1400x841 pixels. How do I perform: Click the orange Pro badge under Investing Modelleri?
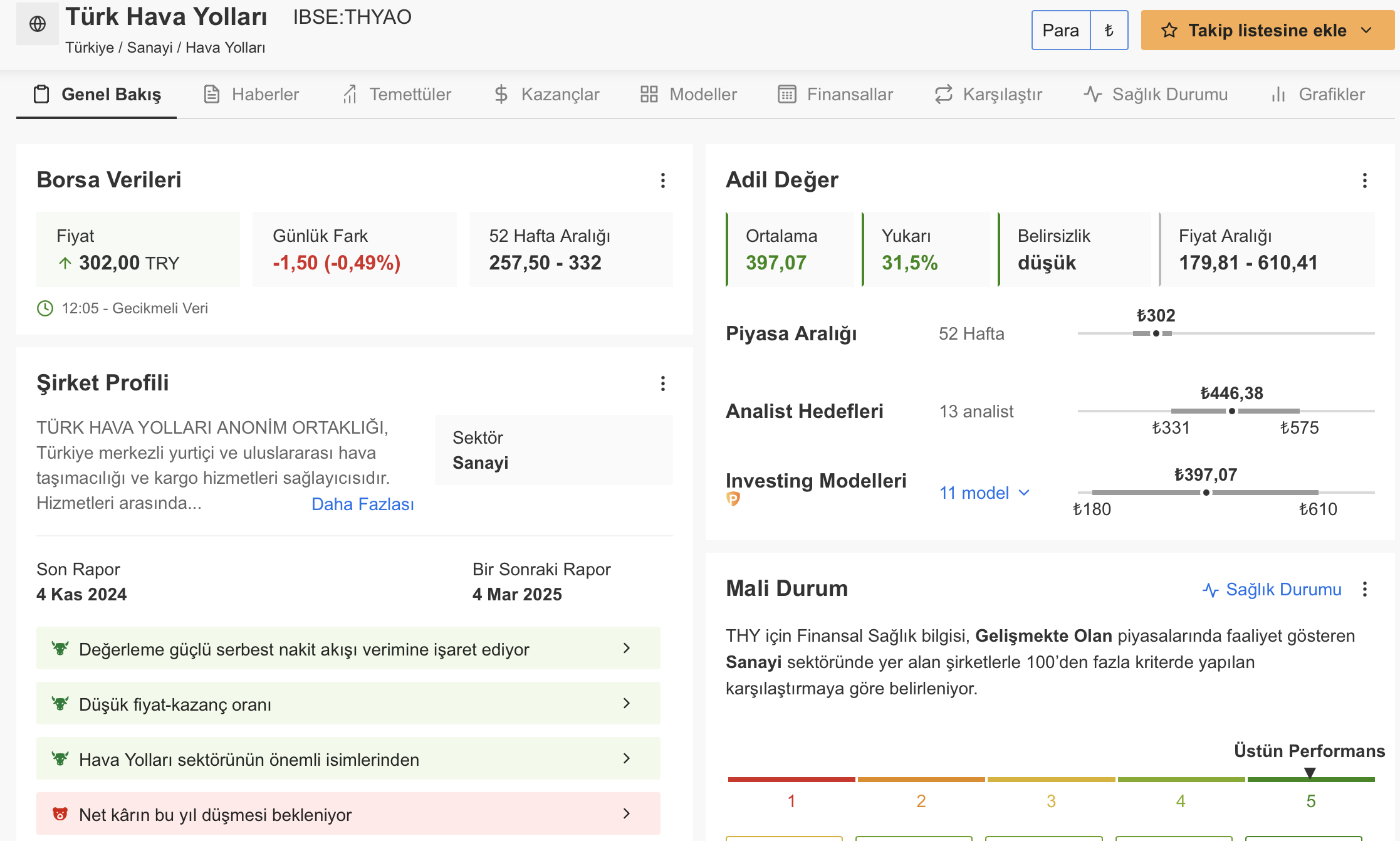733,499
